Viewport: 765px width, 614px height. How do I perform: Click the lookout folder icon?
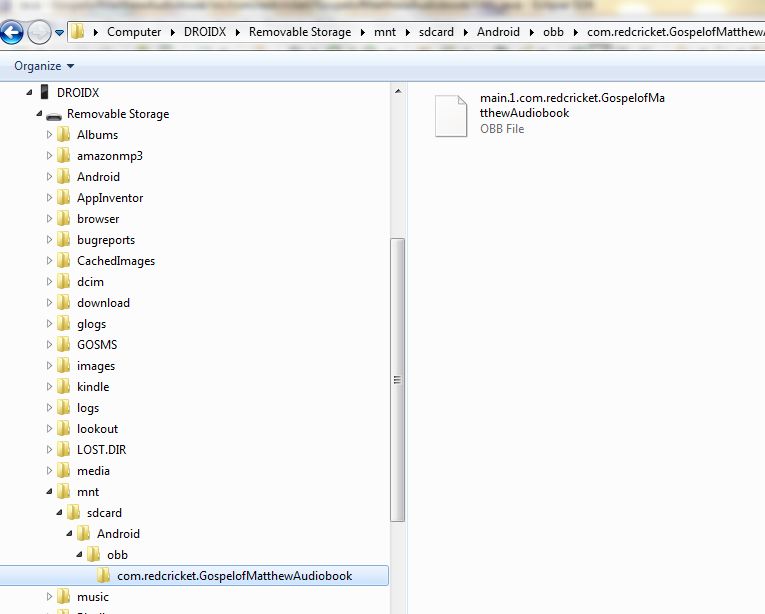(63, 428)
